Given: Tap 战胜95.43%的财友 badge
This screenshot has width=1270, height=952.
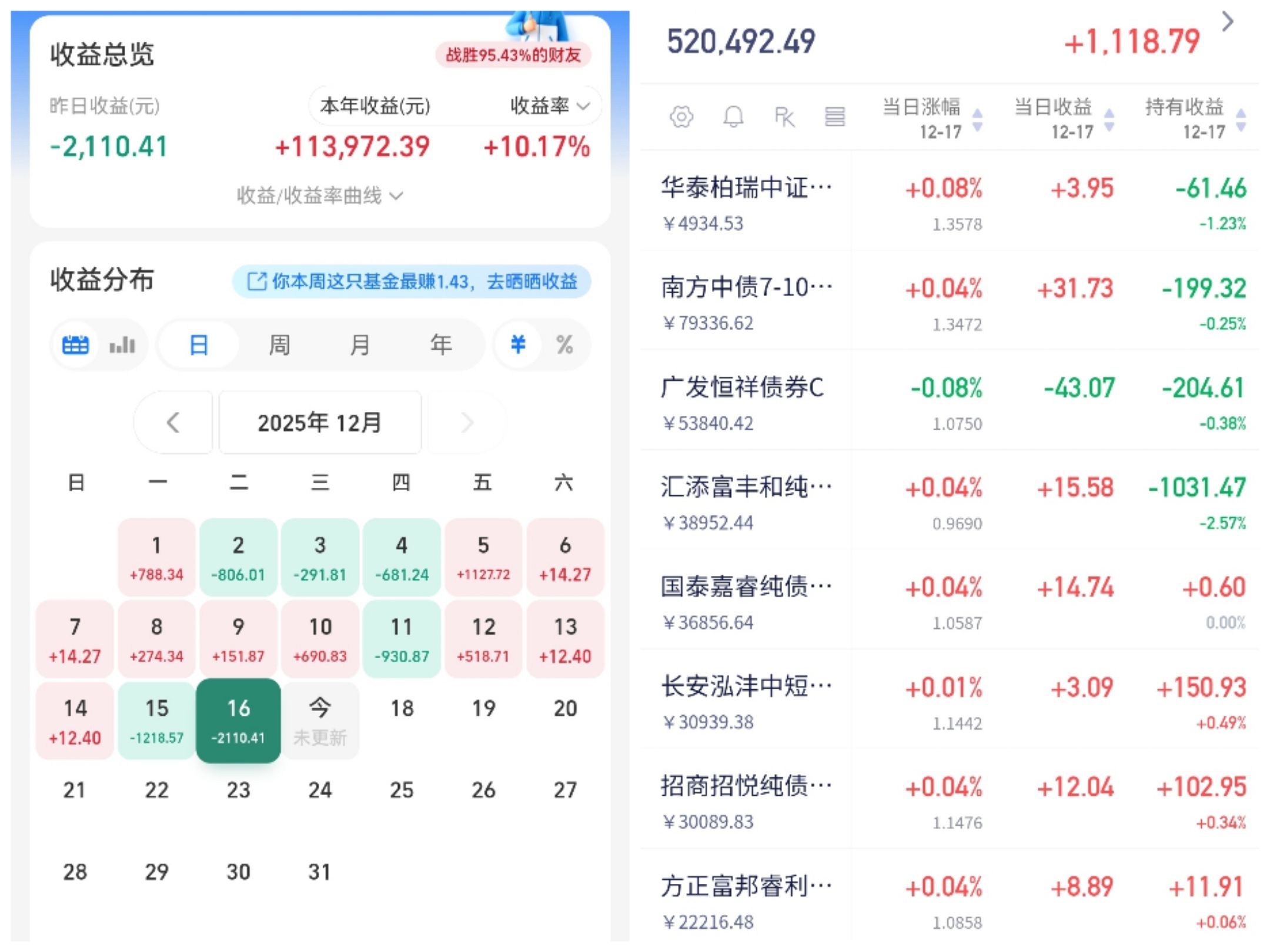Looking at the screenshot, I should click(513, 55).
